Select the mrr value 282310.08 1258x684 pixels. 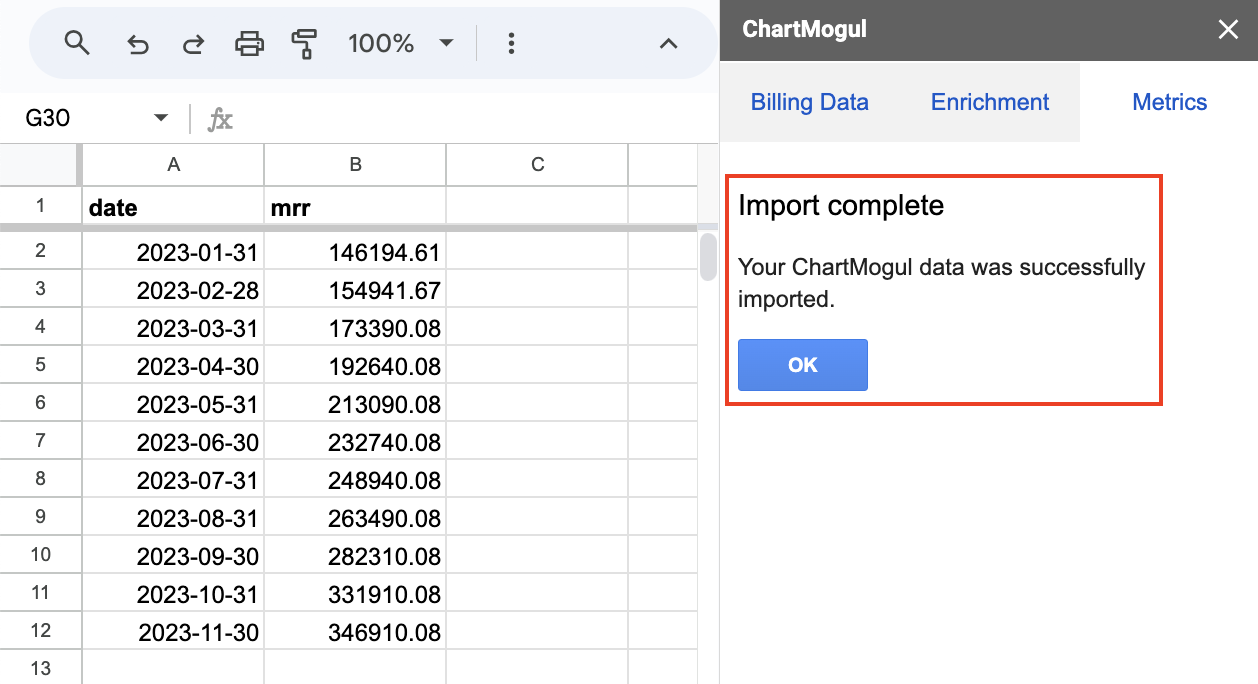point(355,556)
